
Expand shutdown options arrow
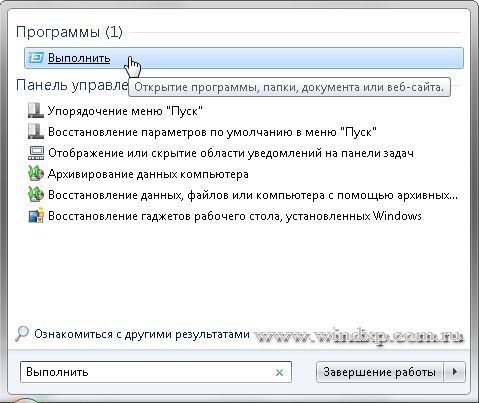455,372
